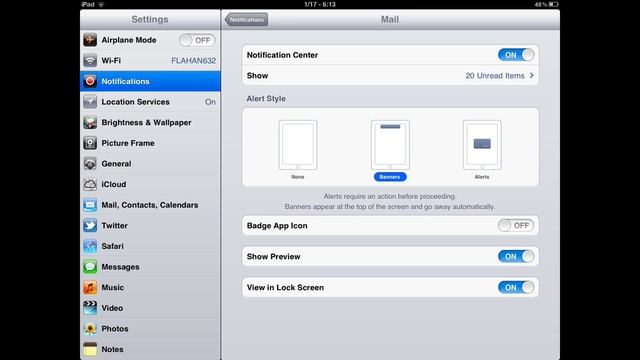
Task: Open Wi-Fi settings row
Action: [x=150, y=60]
